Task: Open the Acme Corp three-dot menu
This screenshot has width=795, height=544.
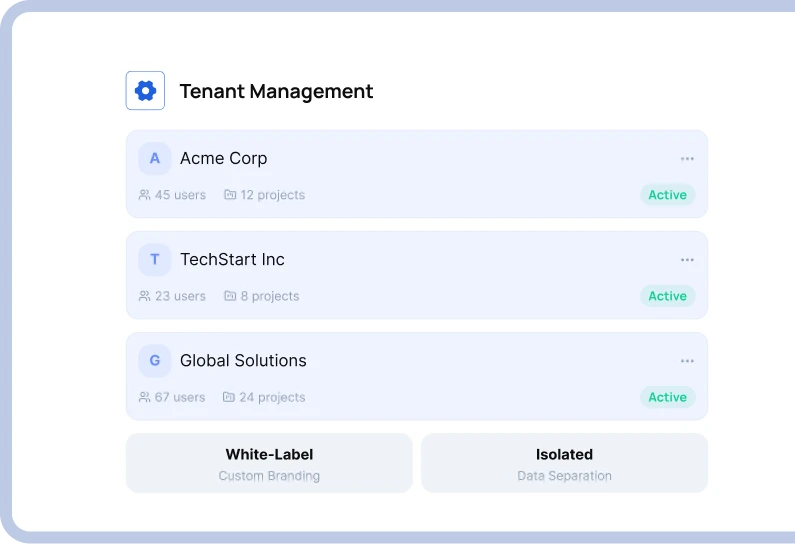Action: (687, 159)
